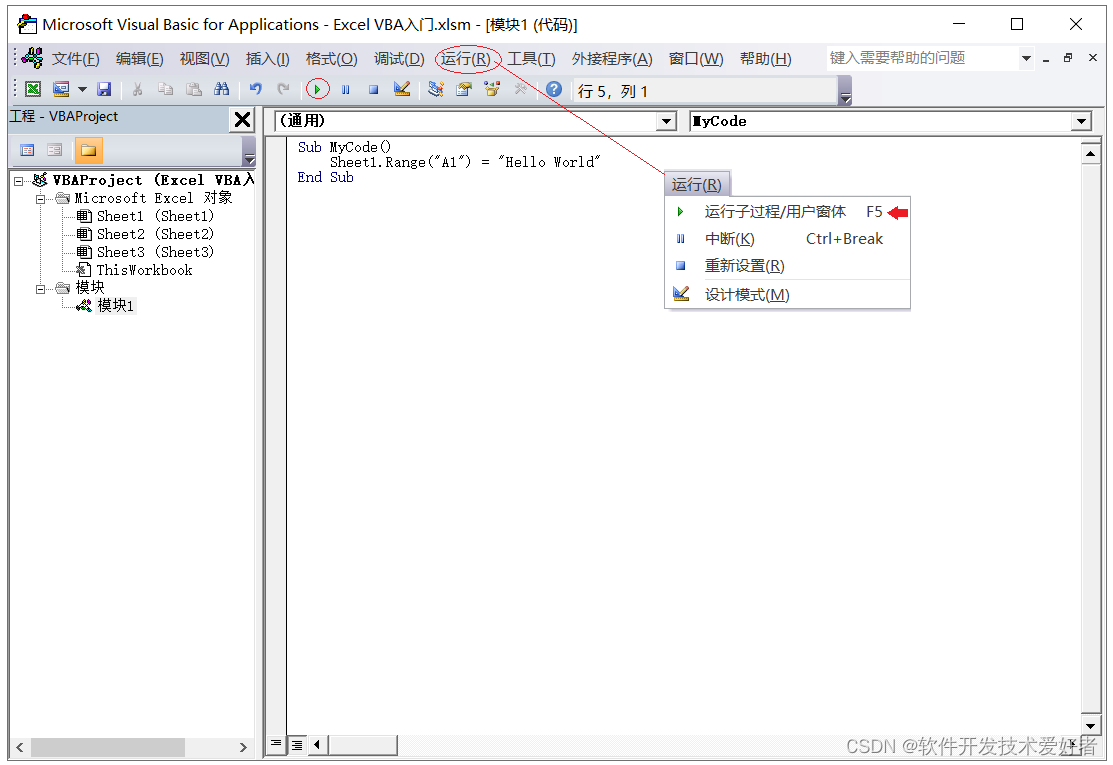Open the 格式(O) menu

tap(331, 59)
